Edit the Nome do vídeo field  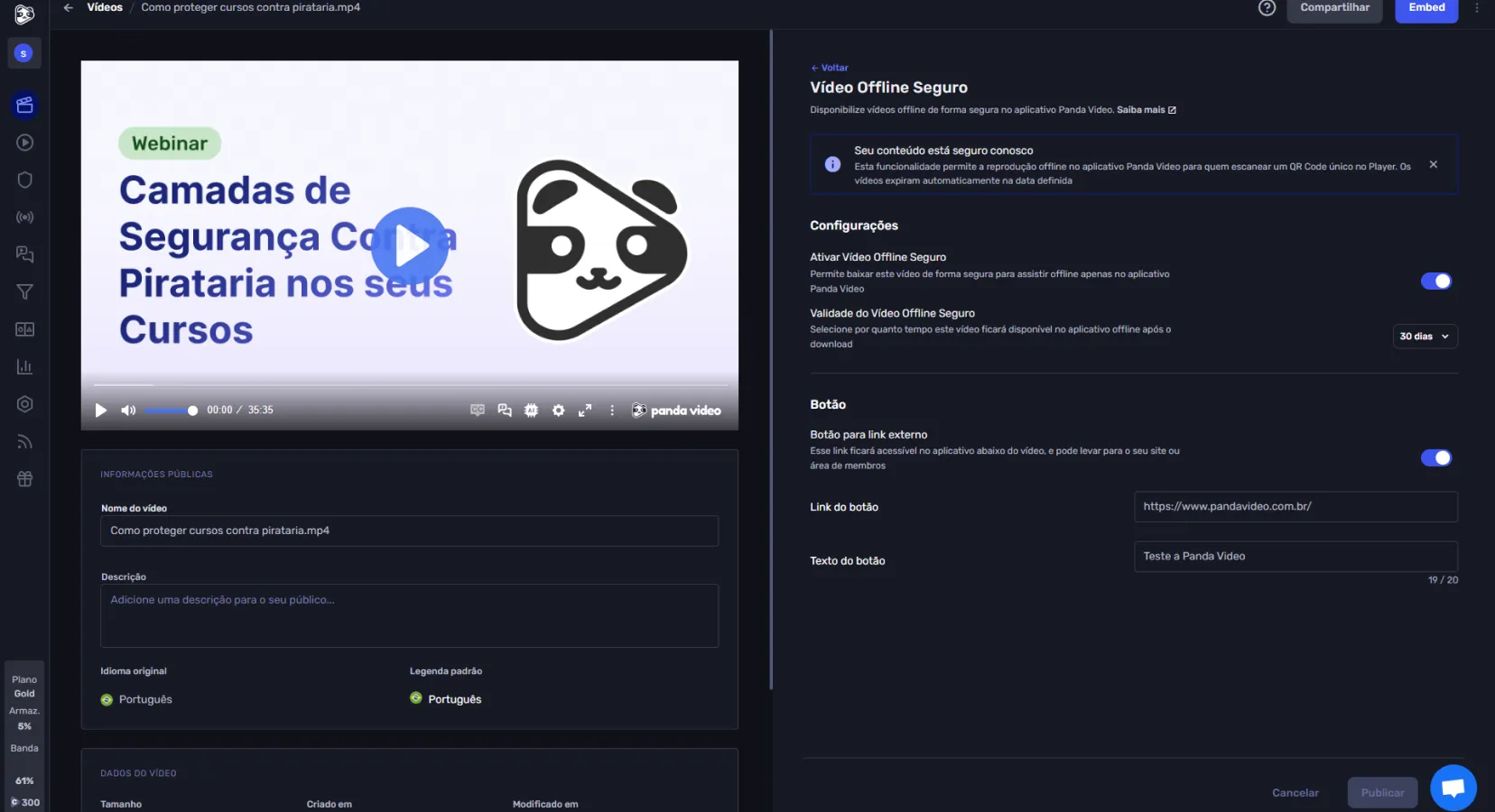click(x=409, y=531)
